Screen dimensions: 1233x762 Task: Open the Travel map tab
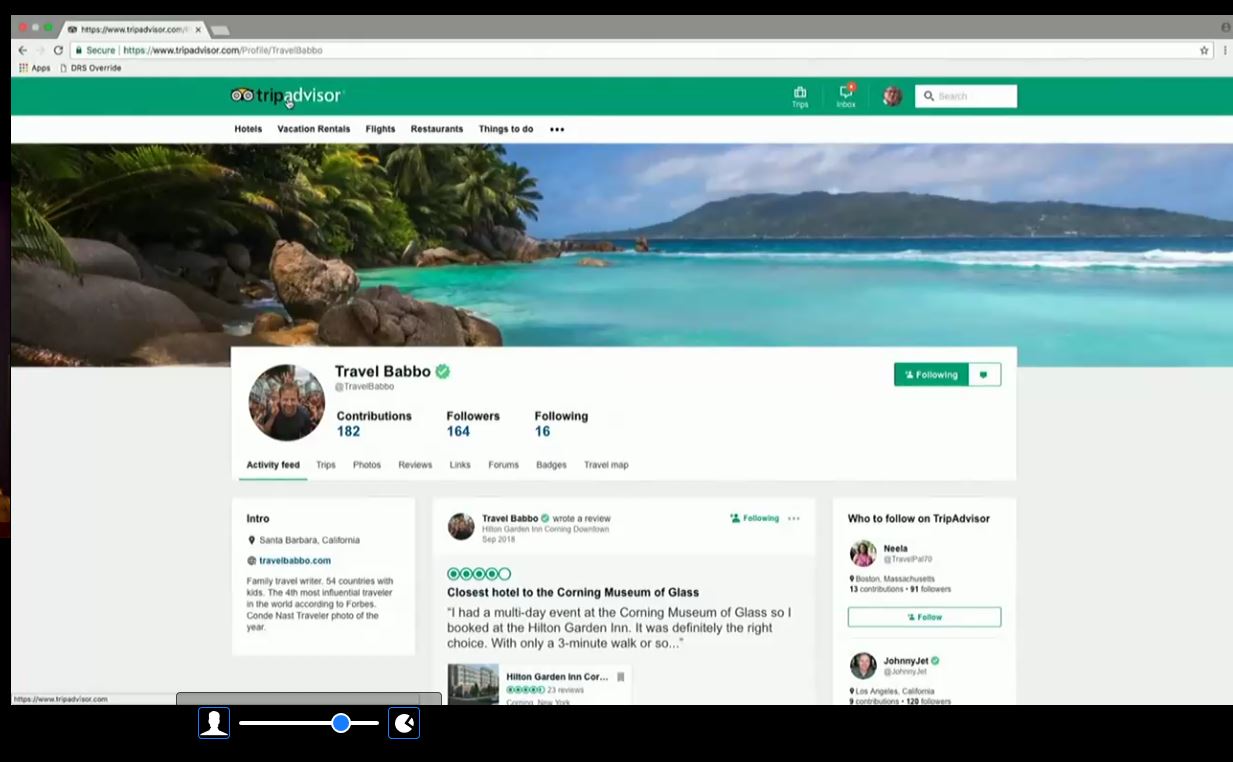[x=606, y=465]
